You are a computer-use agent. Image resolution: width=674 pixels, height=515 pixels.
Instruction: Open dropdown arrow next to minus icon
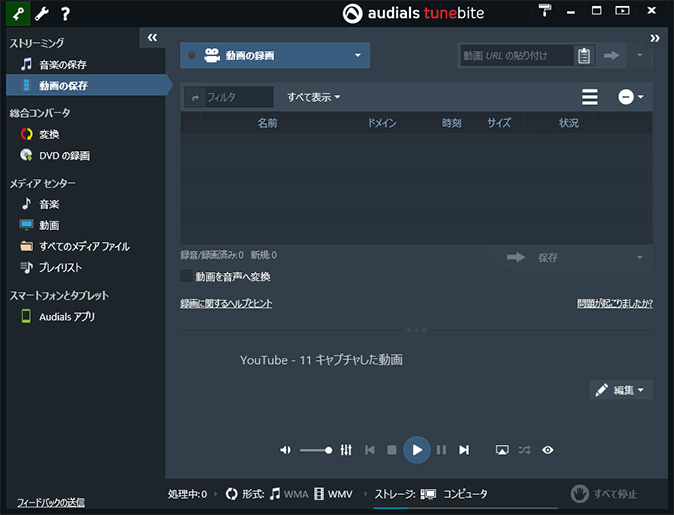point(641,97)
